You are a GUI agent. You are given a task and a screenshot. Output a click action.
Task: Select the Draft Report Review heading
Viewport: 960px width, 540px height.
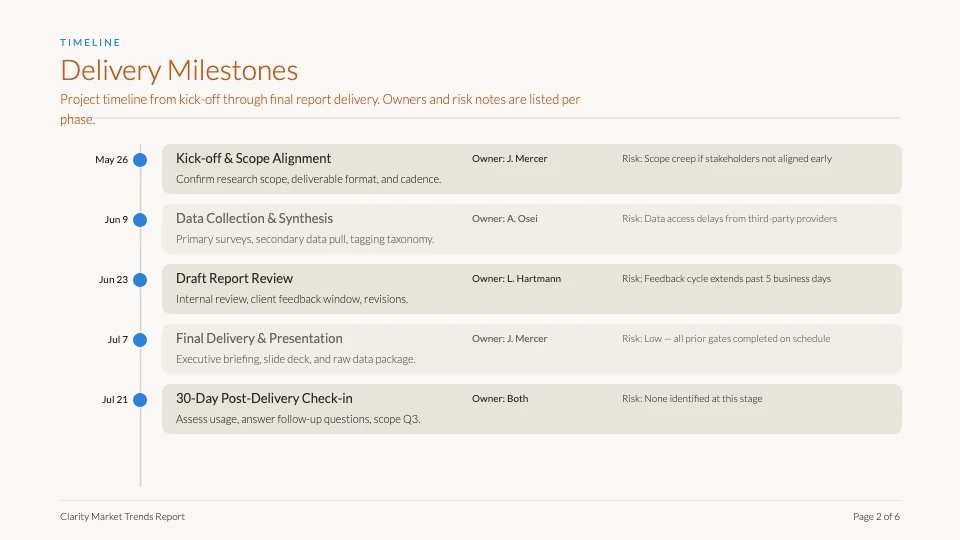point(234,279)
